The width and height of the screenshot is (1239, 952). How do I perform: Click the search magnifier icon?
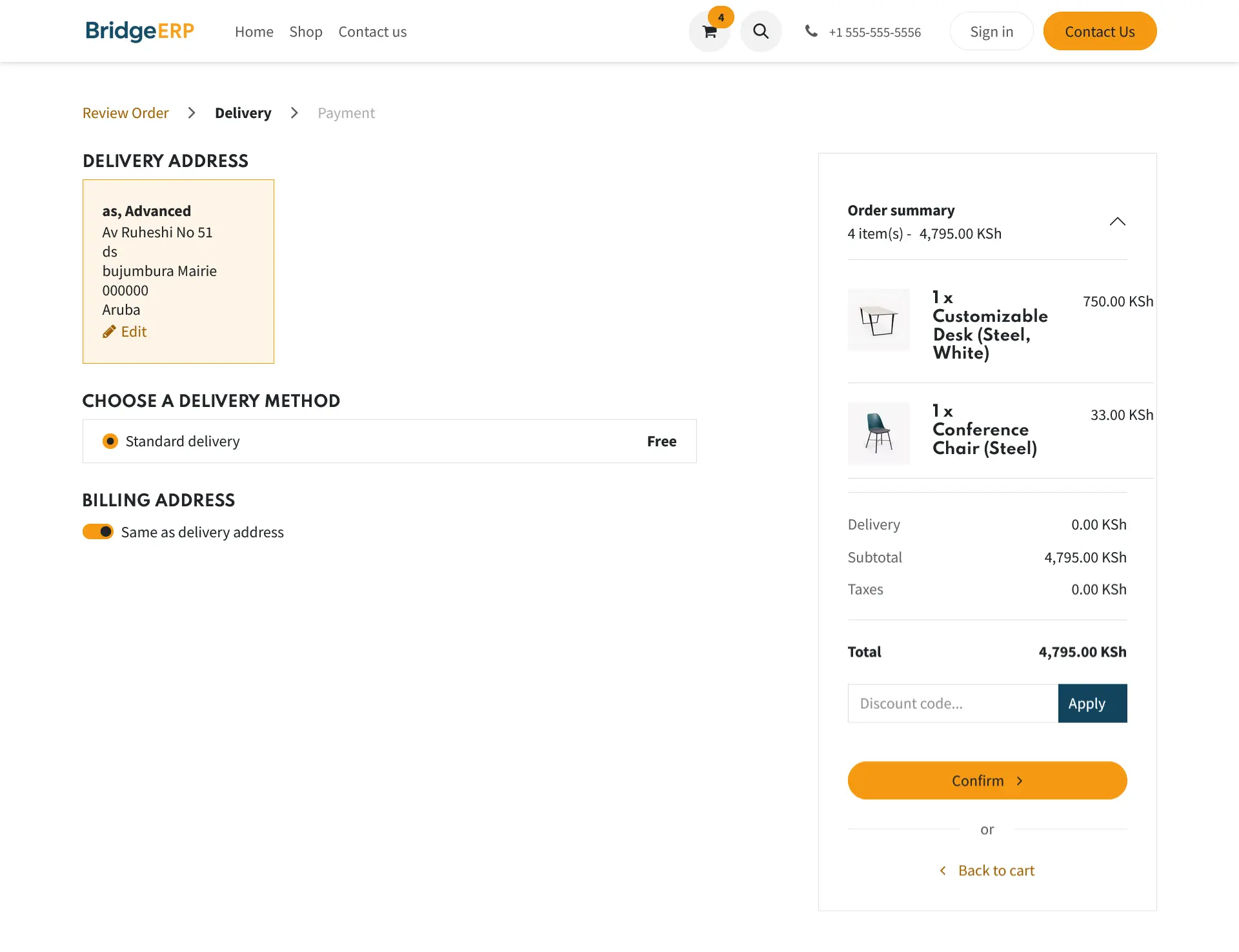761,32
